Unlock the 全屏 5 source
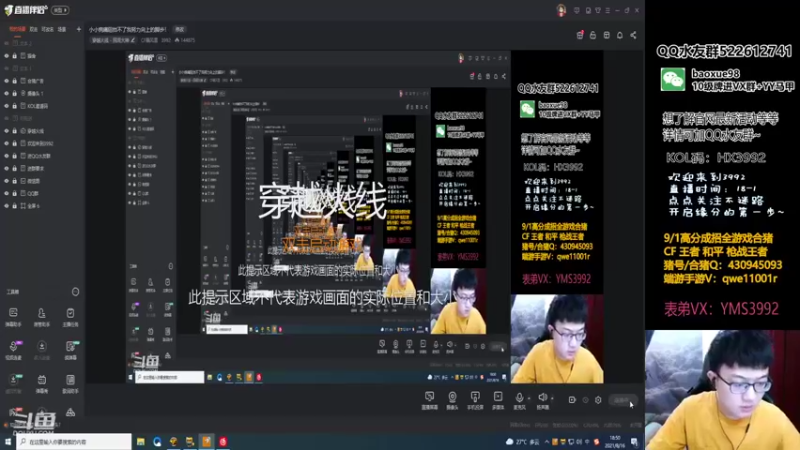Viewport: 800px width, 450px height. click(14, 206)
